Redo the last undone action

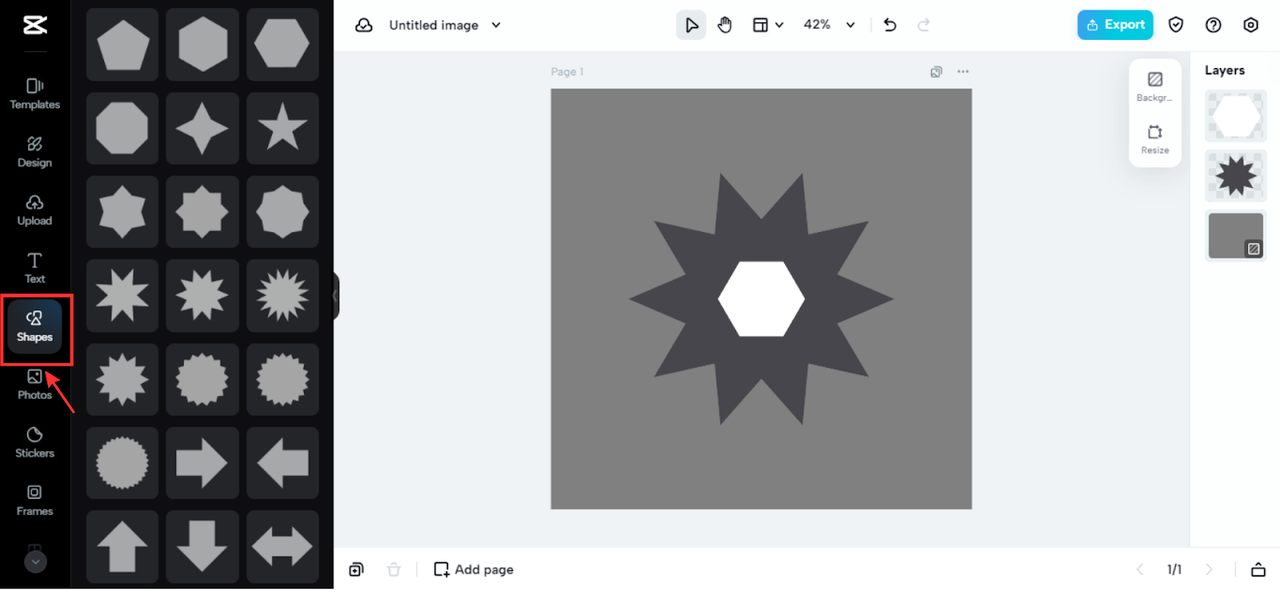(924, 25)
